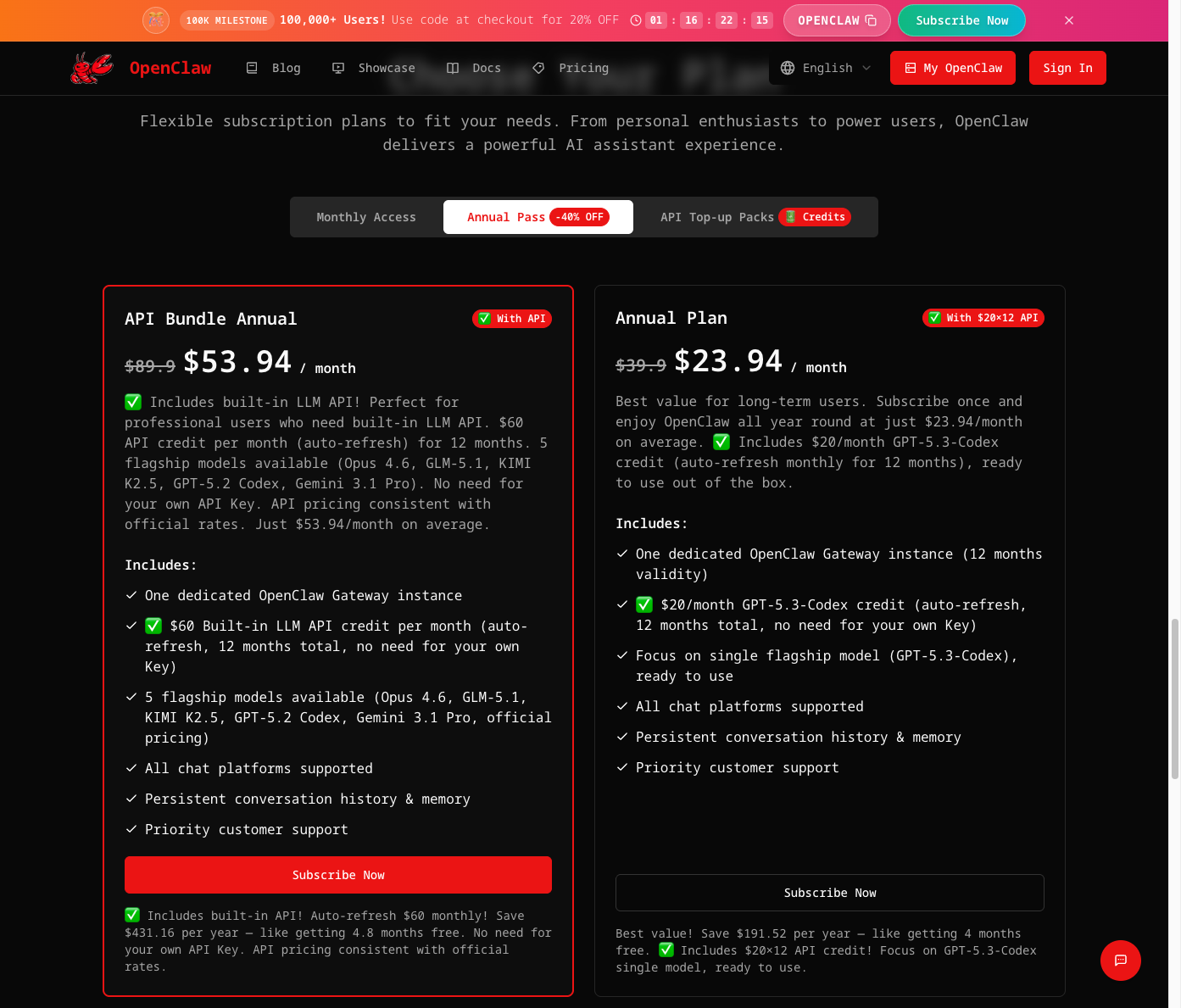Copy the OPENCLAW promo code

pyautogui.click(x=836, y=20)
